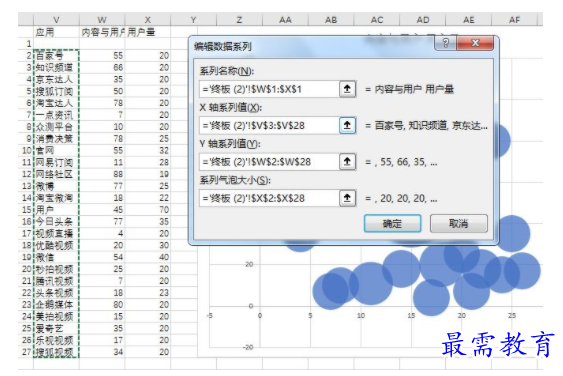The height and width of the screenshot is (376, 563).
Task: Select the cell 搜狐订阅
Action: (x=56, y=91)
